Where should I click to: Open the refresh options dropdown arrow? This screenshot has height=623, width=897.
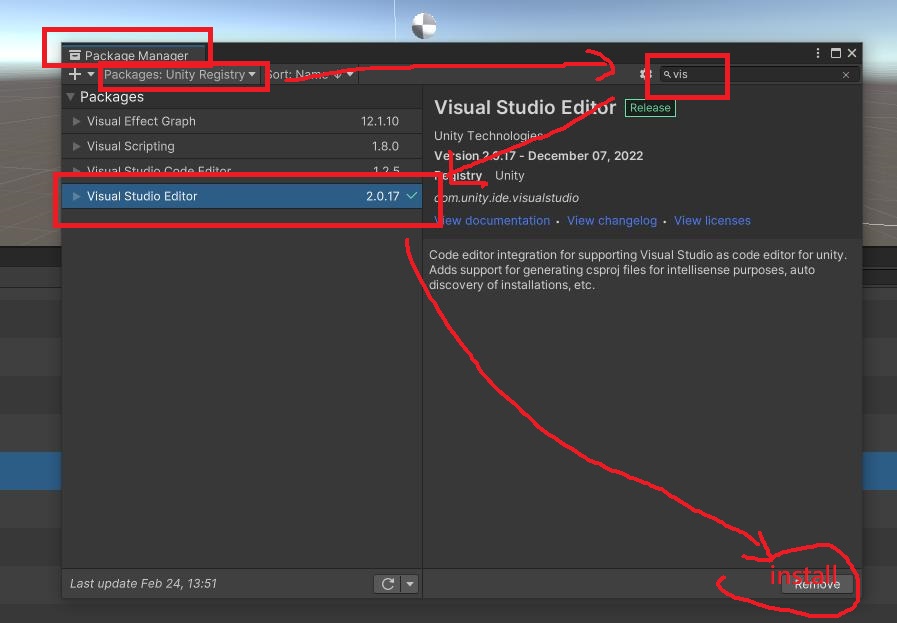click(410, 584)
